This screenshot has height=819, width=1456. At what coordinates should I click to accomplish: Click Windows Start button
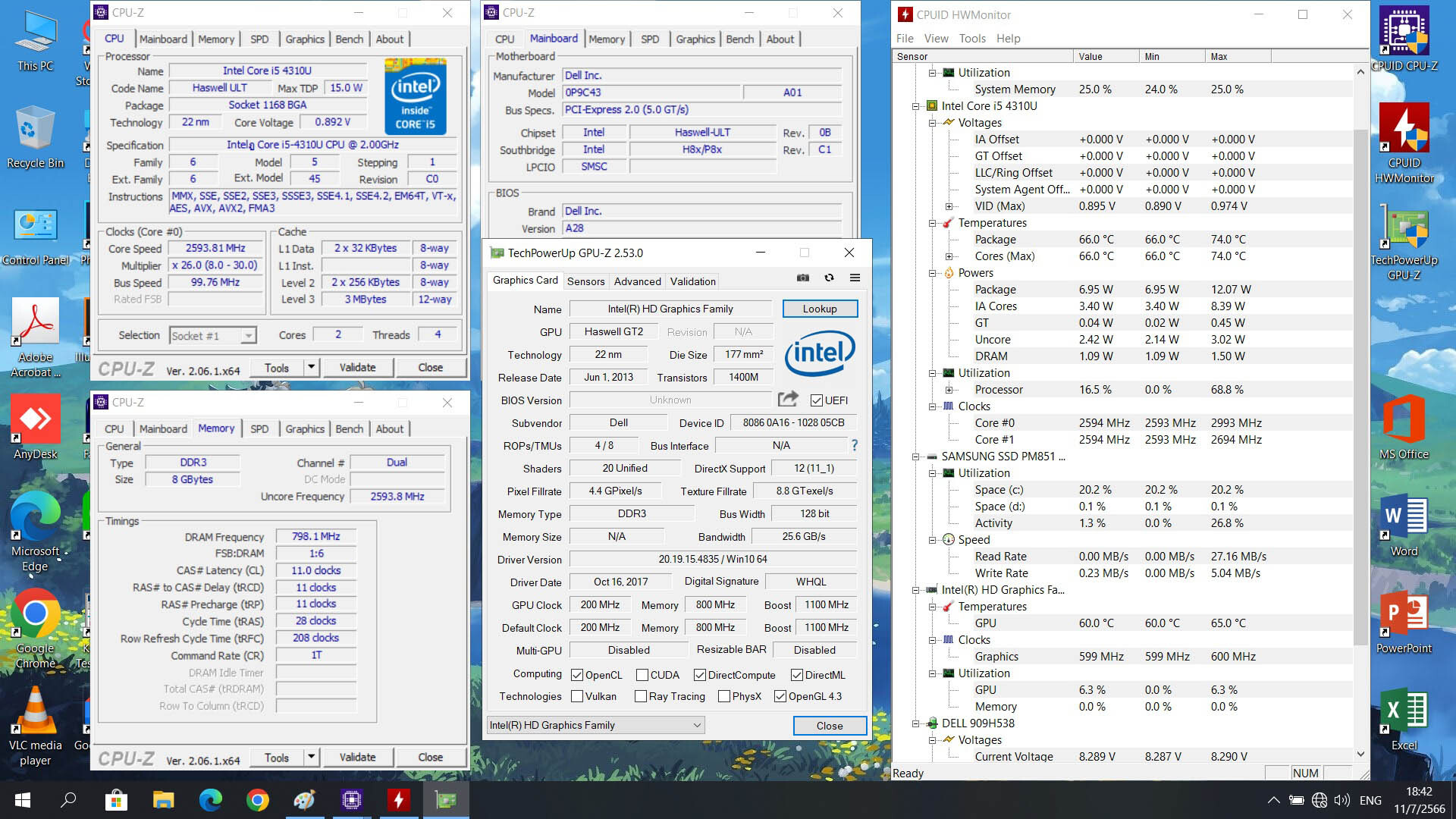click(22, 800)
